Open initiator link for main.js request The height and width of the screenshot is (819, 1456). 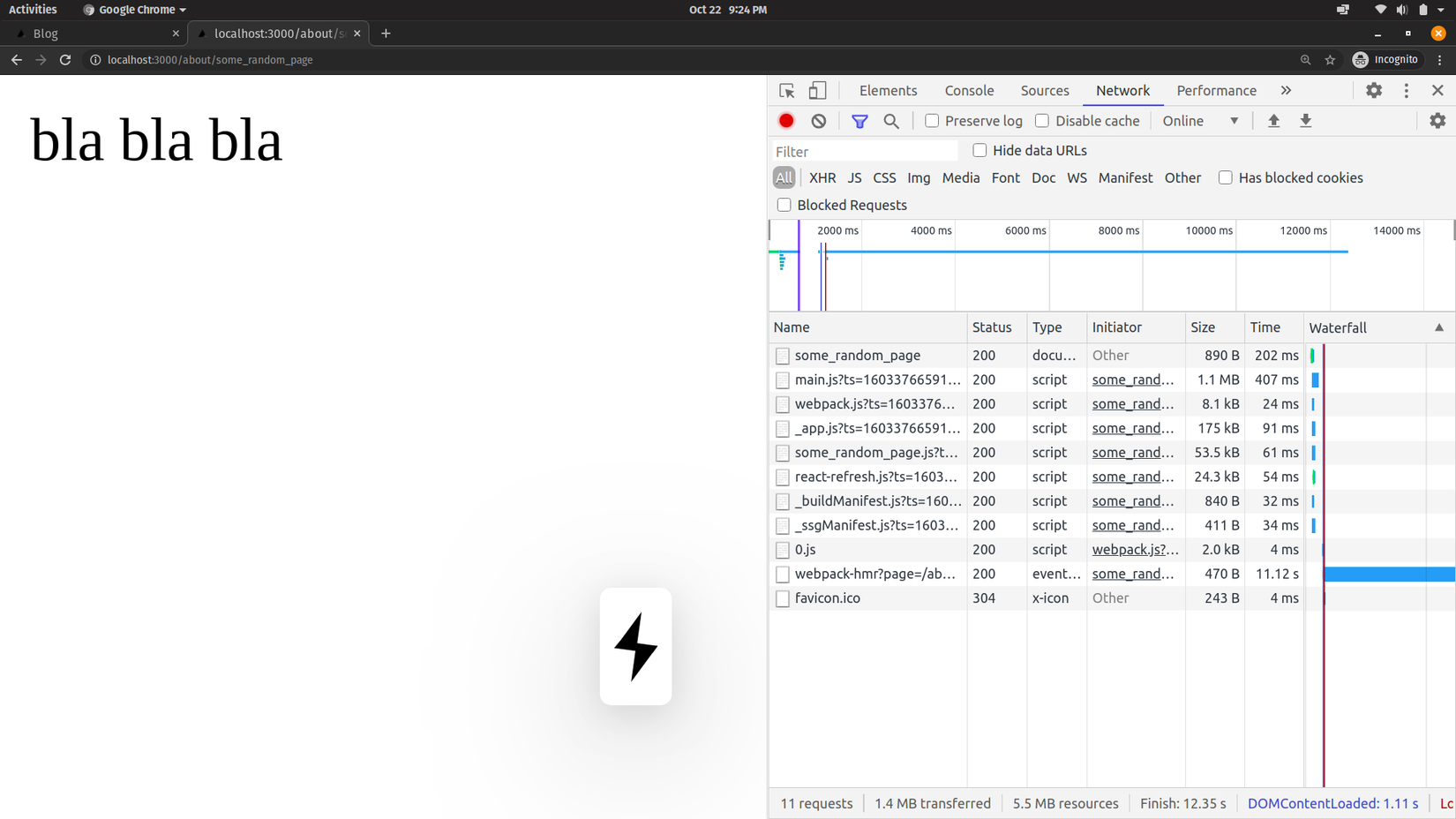click(1133, 380)
